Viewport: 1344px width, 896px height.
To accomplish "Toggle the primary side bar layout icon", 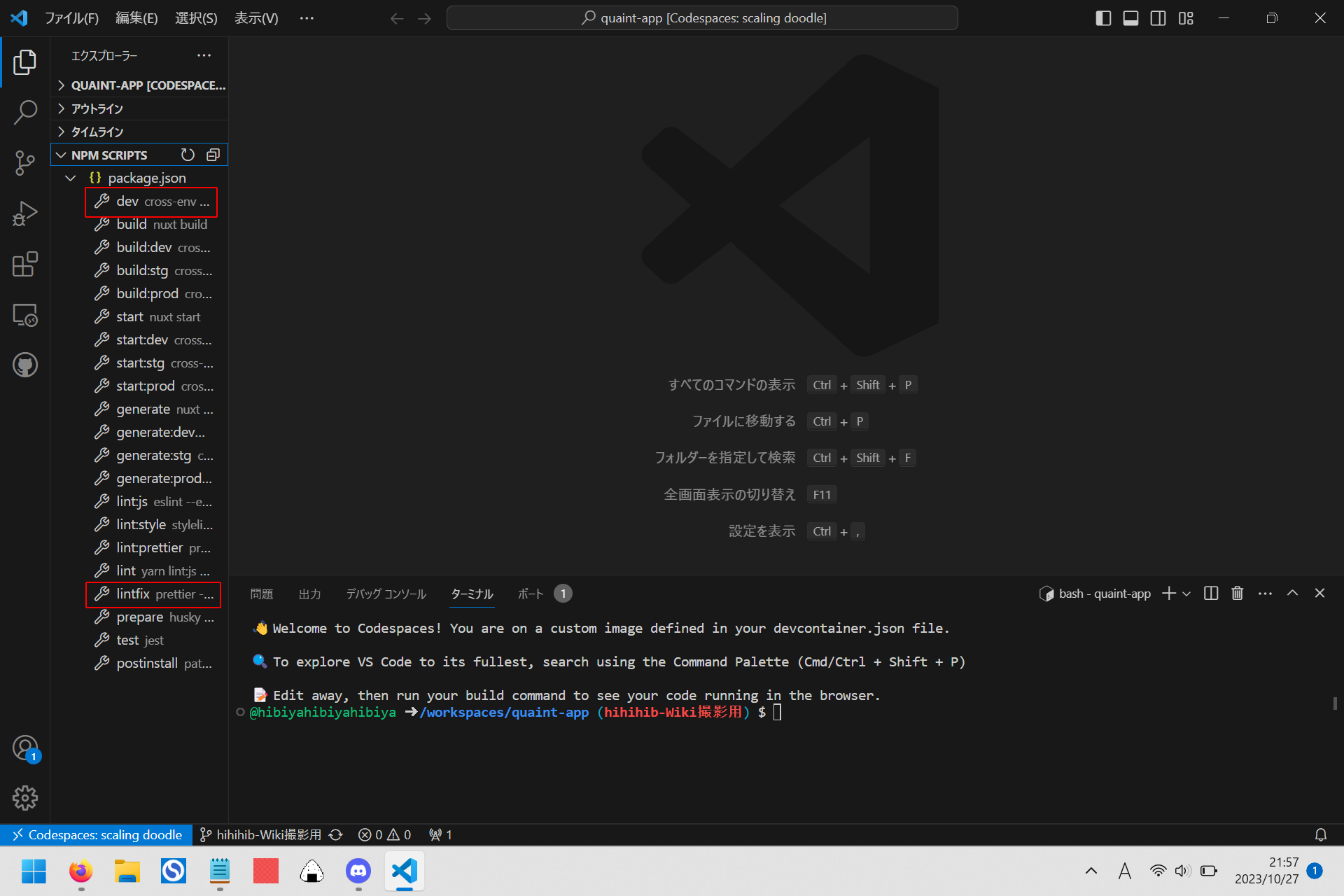I will (1103, 18).
